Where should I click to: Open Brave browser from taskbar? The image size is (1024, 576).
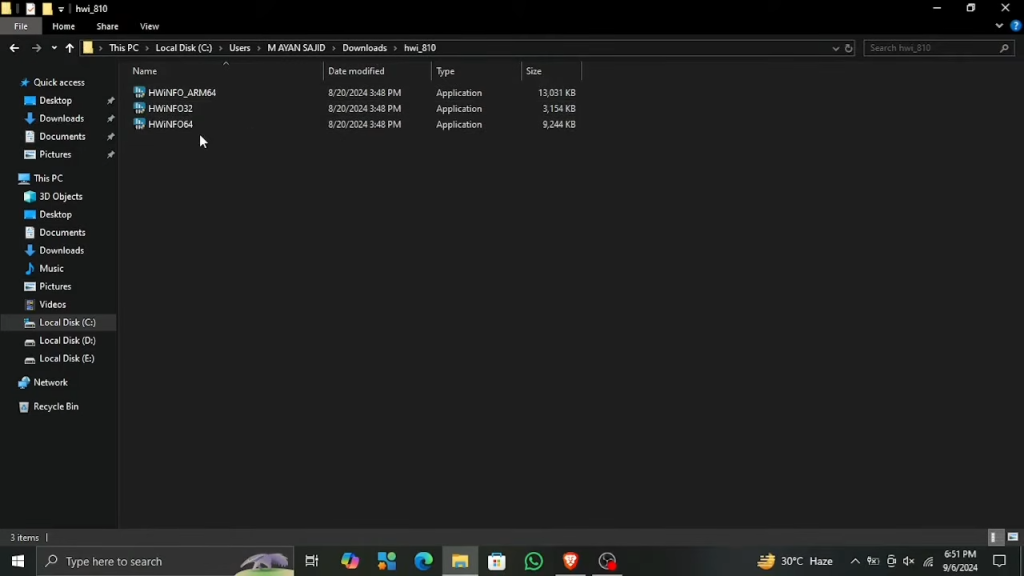[x=570, y=561]
